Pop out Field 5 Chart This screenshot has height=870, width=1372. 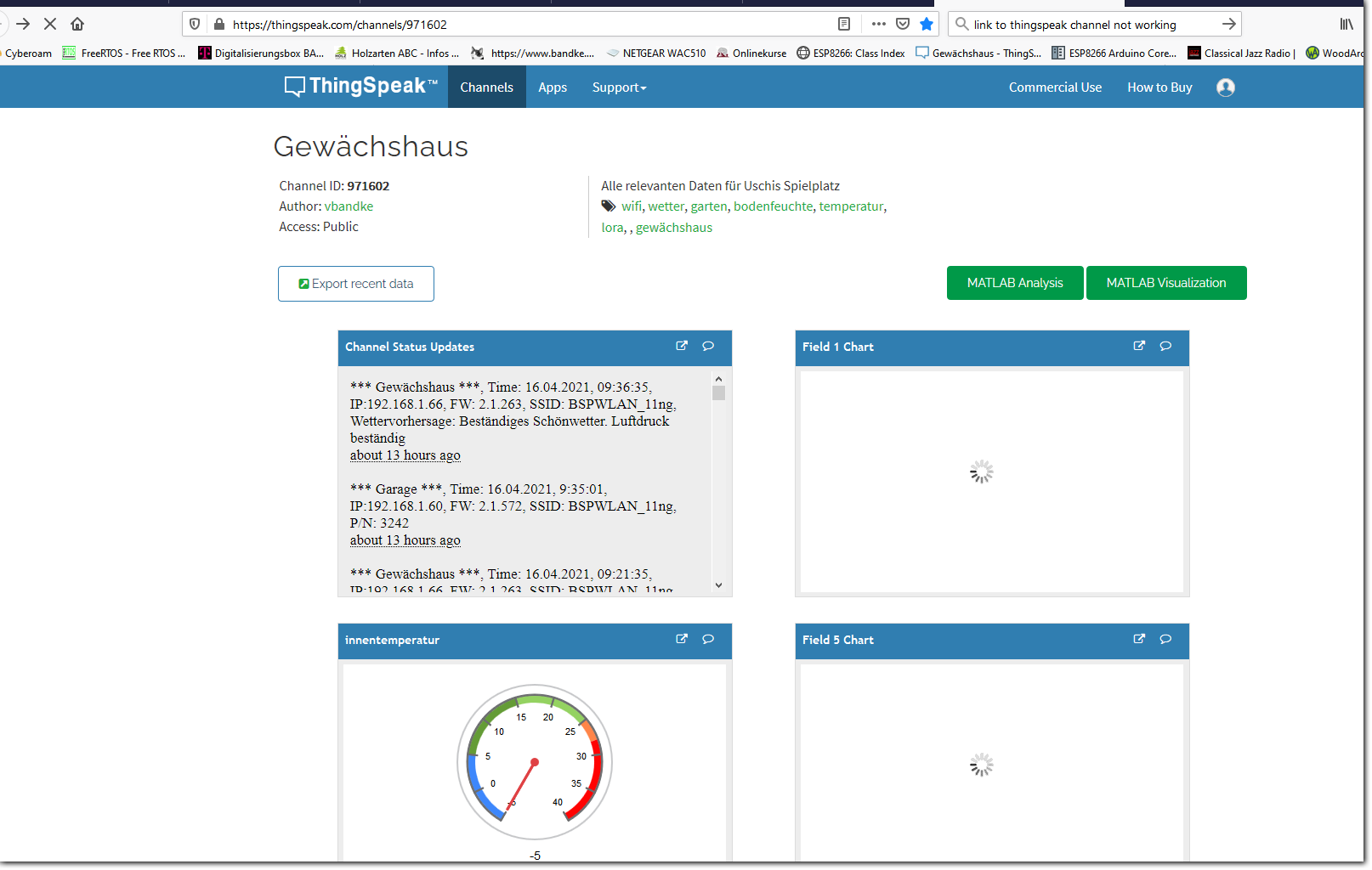pos(1139,639)
